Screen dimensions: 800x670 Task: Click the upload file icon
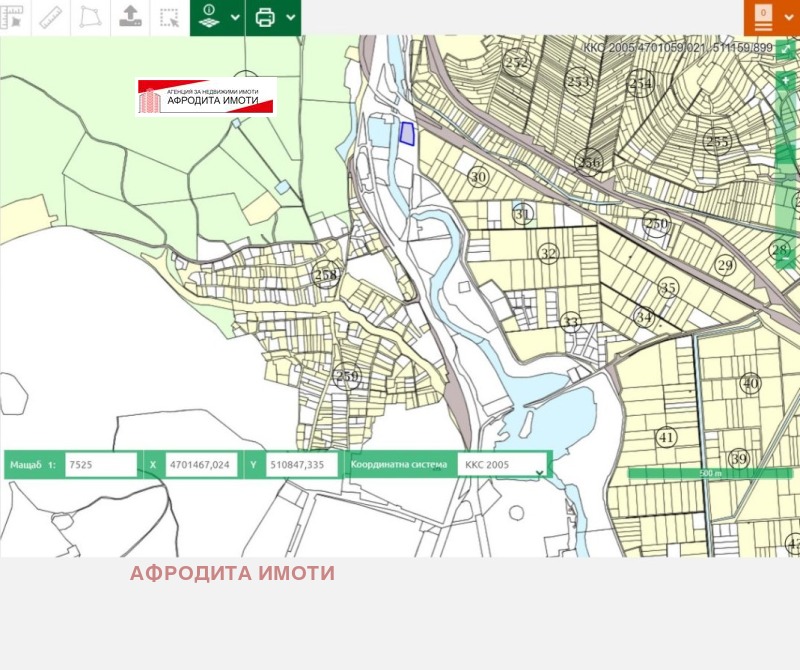(130, 17)
